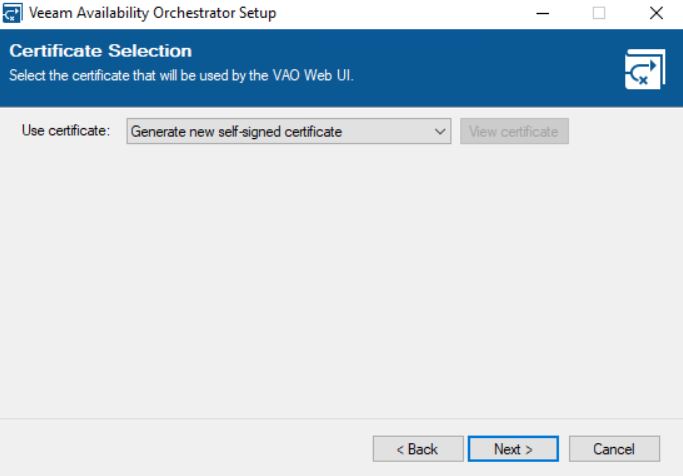
Task: Minimize the Veeam setup window
Action: (x=542, y=13)
